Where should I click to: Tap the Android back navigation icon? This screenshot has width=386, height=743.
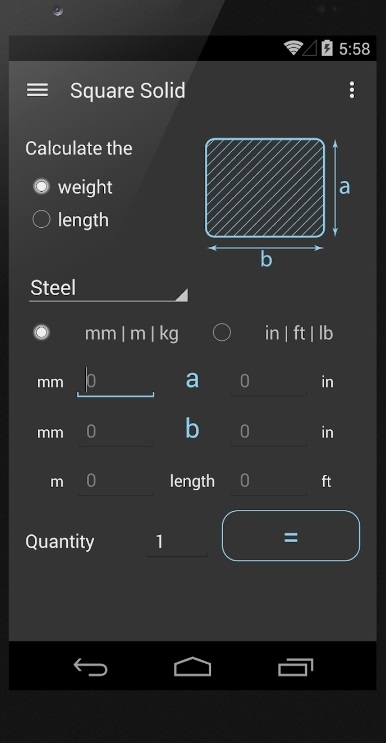[90, 667]
